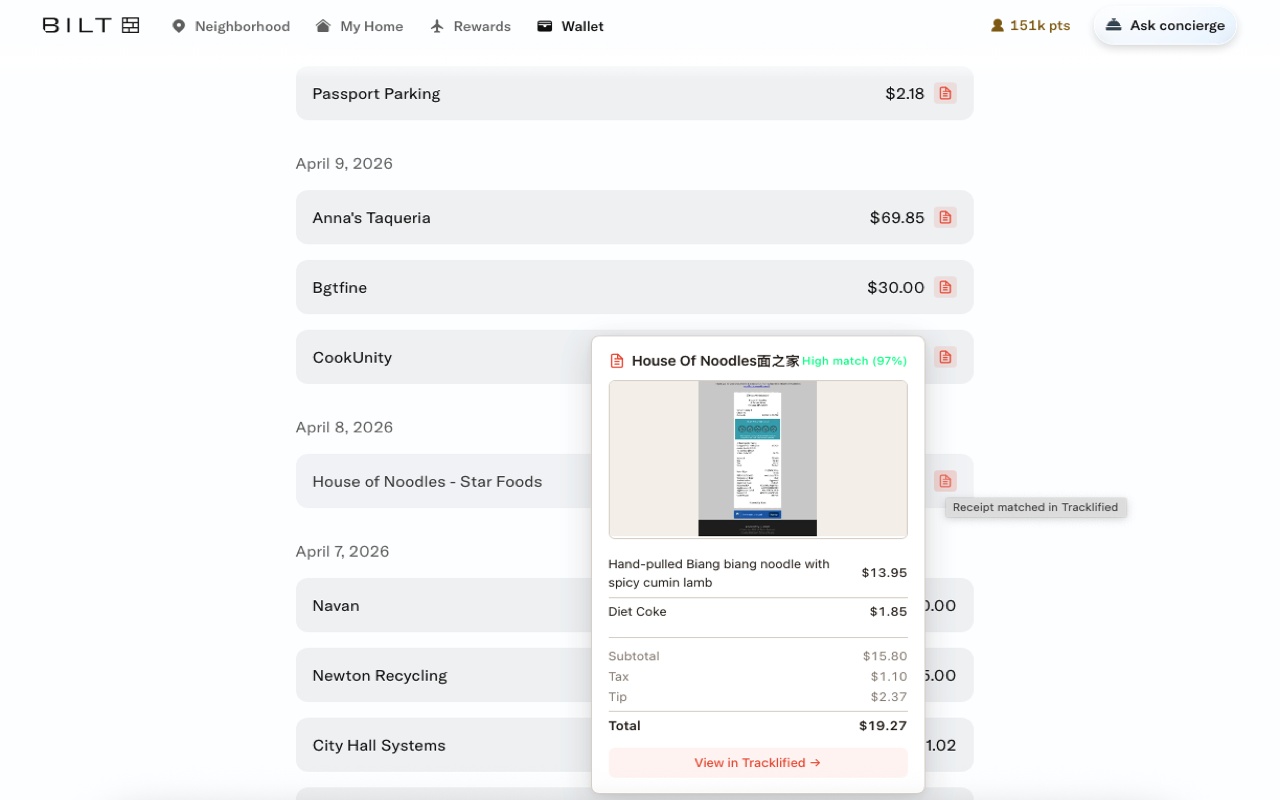Viewport: 1280px width, 800px height.
Task: Go to the Rewards tab
Action: (x=470, y=26)
